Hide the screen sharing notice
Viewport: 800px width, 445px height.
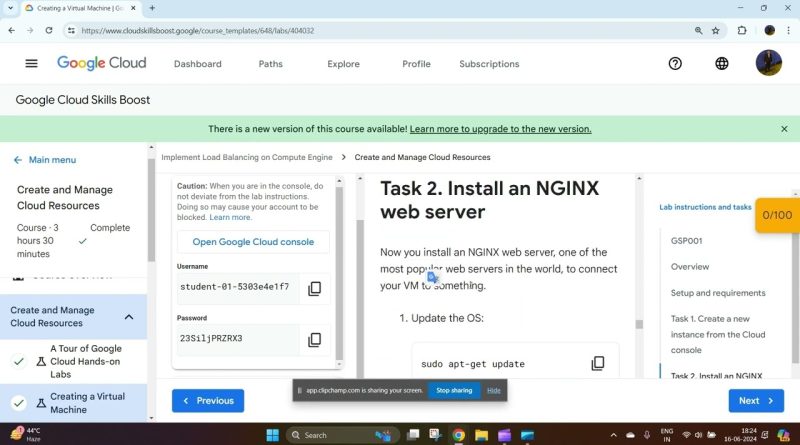(493, 390)
